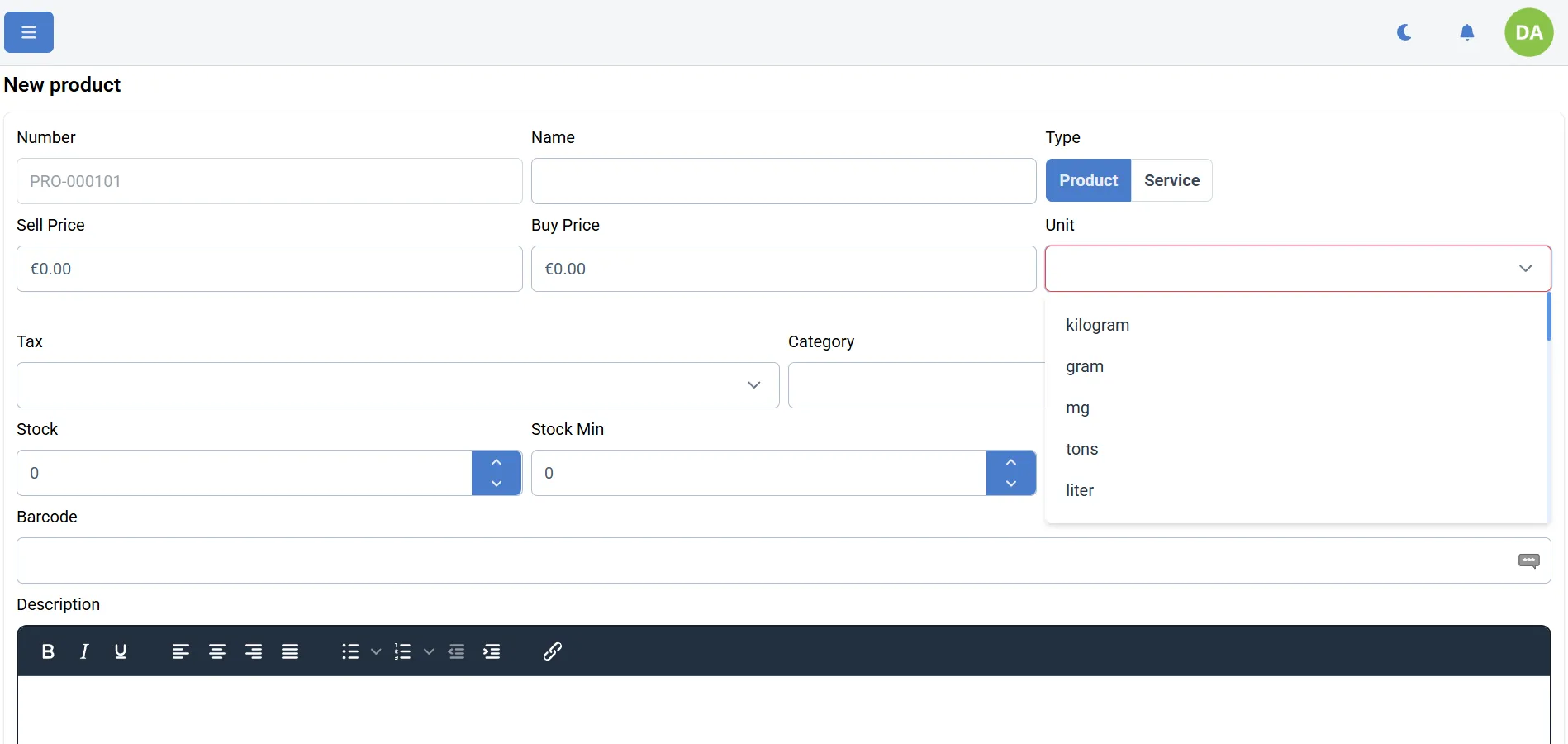Open the bullet list style options
The width and height of the screenshot is (1568, 744).
(x=376, y=651)
